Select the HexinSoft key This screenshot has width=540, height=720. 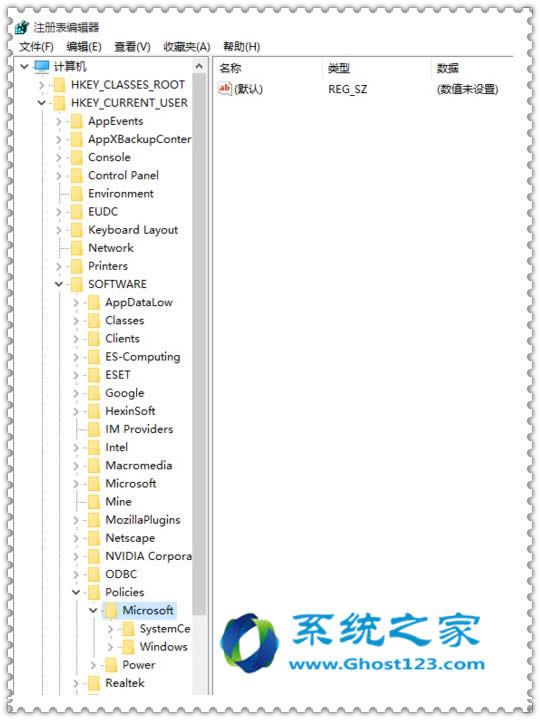point(130,411)
